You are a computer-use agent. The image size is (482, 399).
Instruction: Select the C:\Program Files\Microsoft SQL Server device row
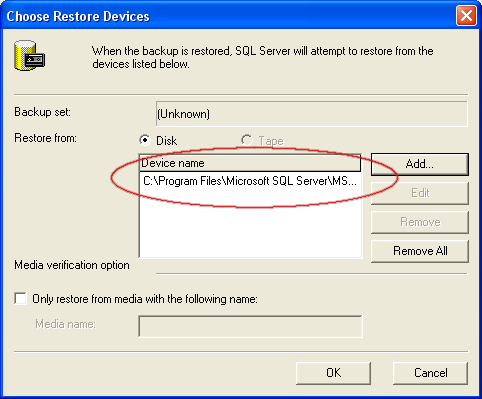(250, 181)
